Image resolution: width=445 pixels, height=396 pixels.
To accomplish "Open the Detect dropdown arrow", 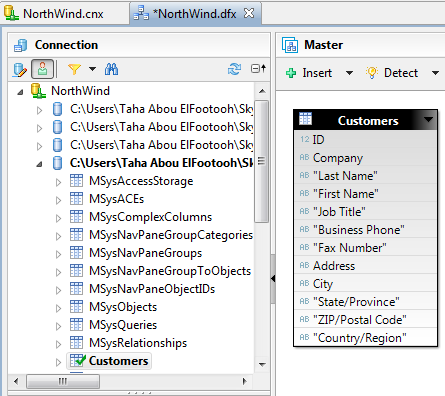I will click(435, 73).
